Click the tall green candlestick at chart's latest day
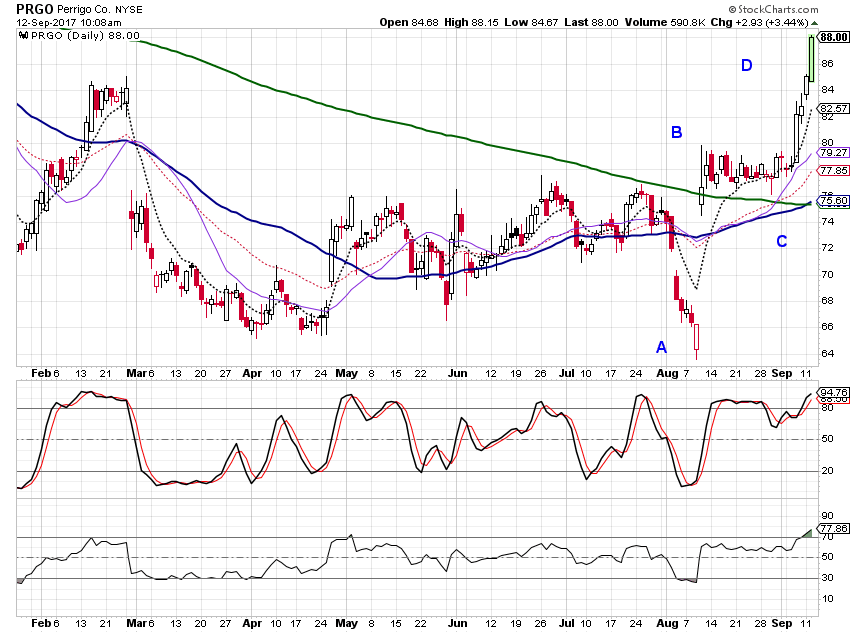 (812, 59)
